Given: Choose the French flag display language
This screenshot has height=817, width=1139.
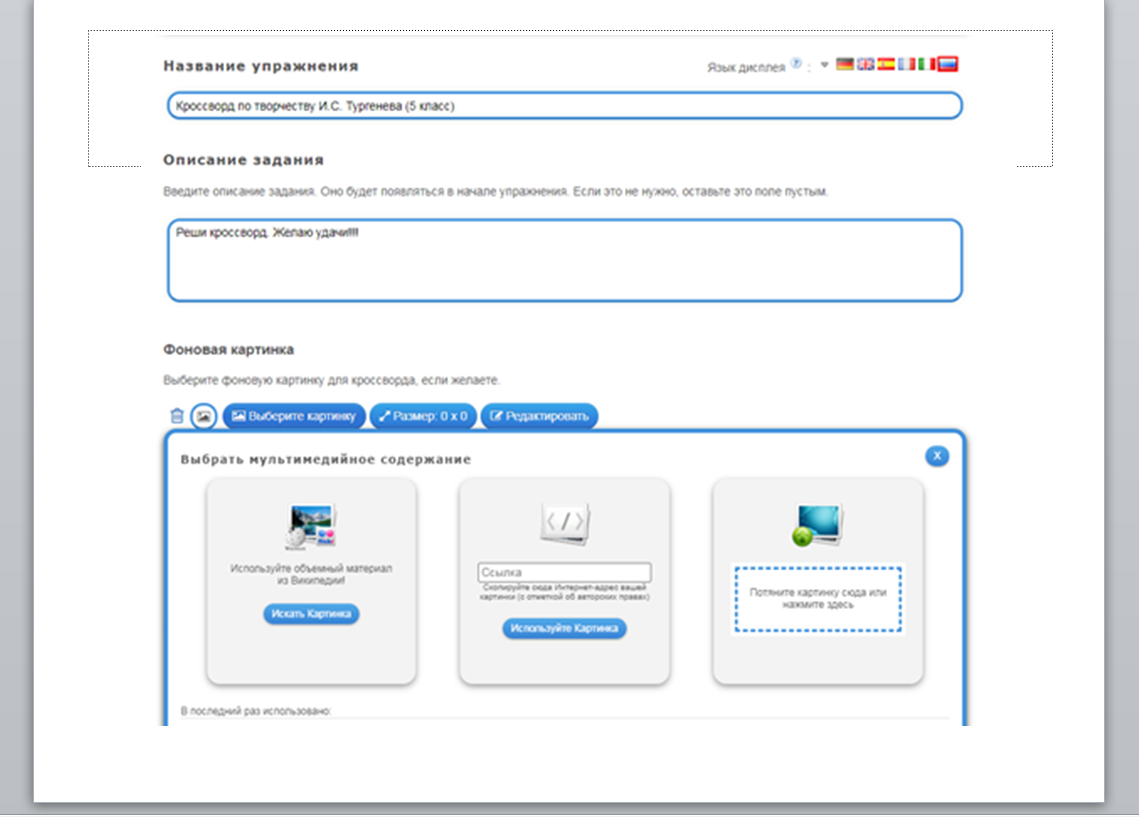Looking at the screenshot, I should (907, 64).
